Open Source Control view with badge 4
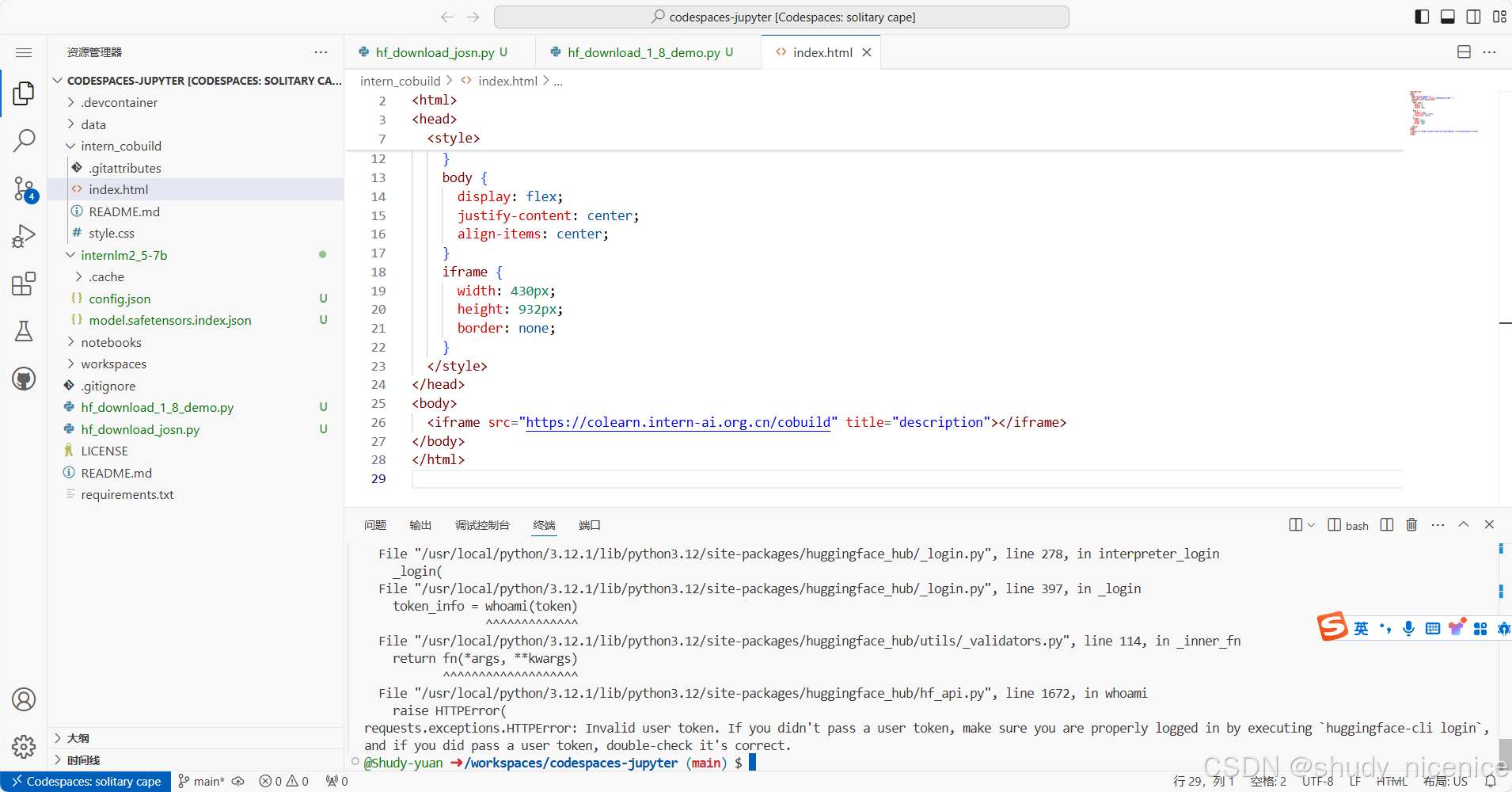Image resolution: width=1512 pixels, height=792 pixels. pyautogui.click(x=24, y=188)
